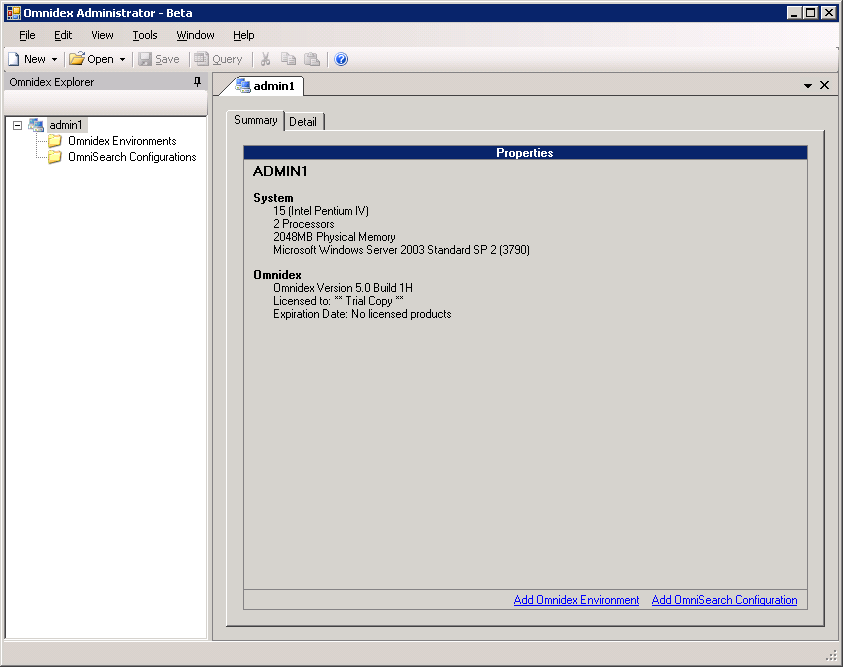Click the Open folder toolbar button
843x667 pixels.
91,59
